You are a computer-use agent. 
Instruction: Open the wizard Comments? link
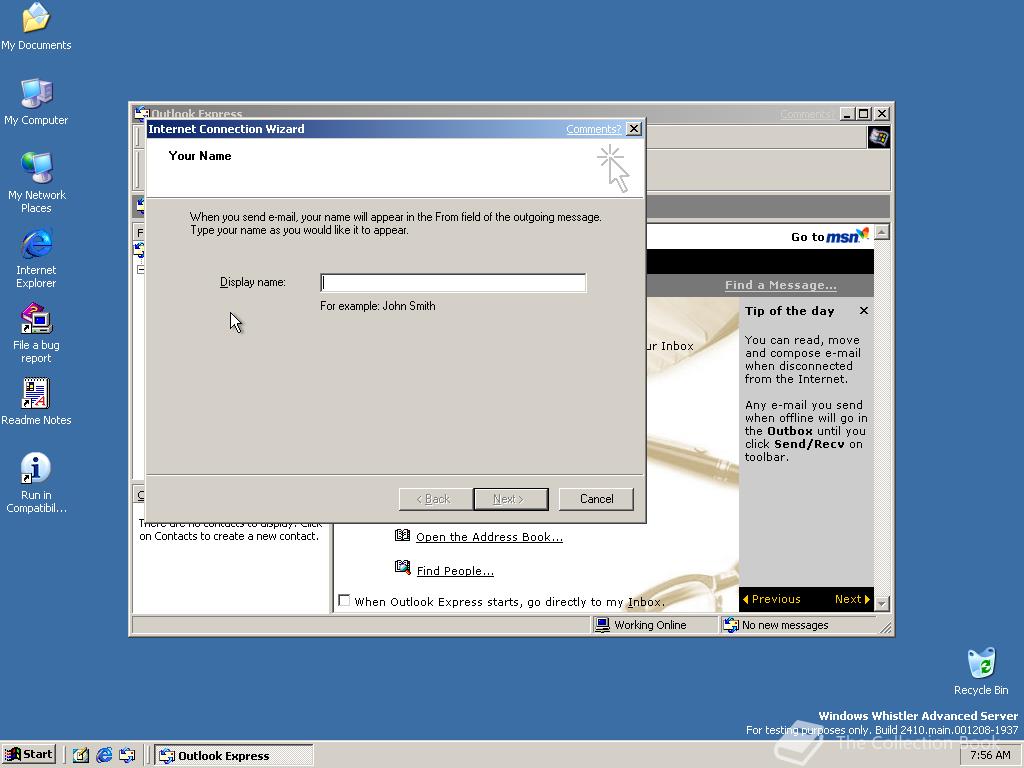point(593,129)
